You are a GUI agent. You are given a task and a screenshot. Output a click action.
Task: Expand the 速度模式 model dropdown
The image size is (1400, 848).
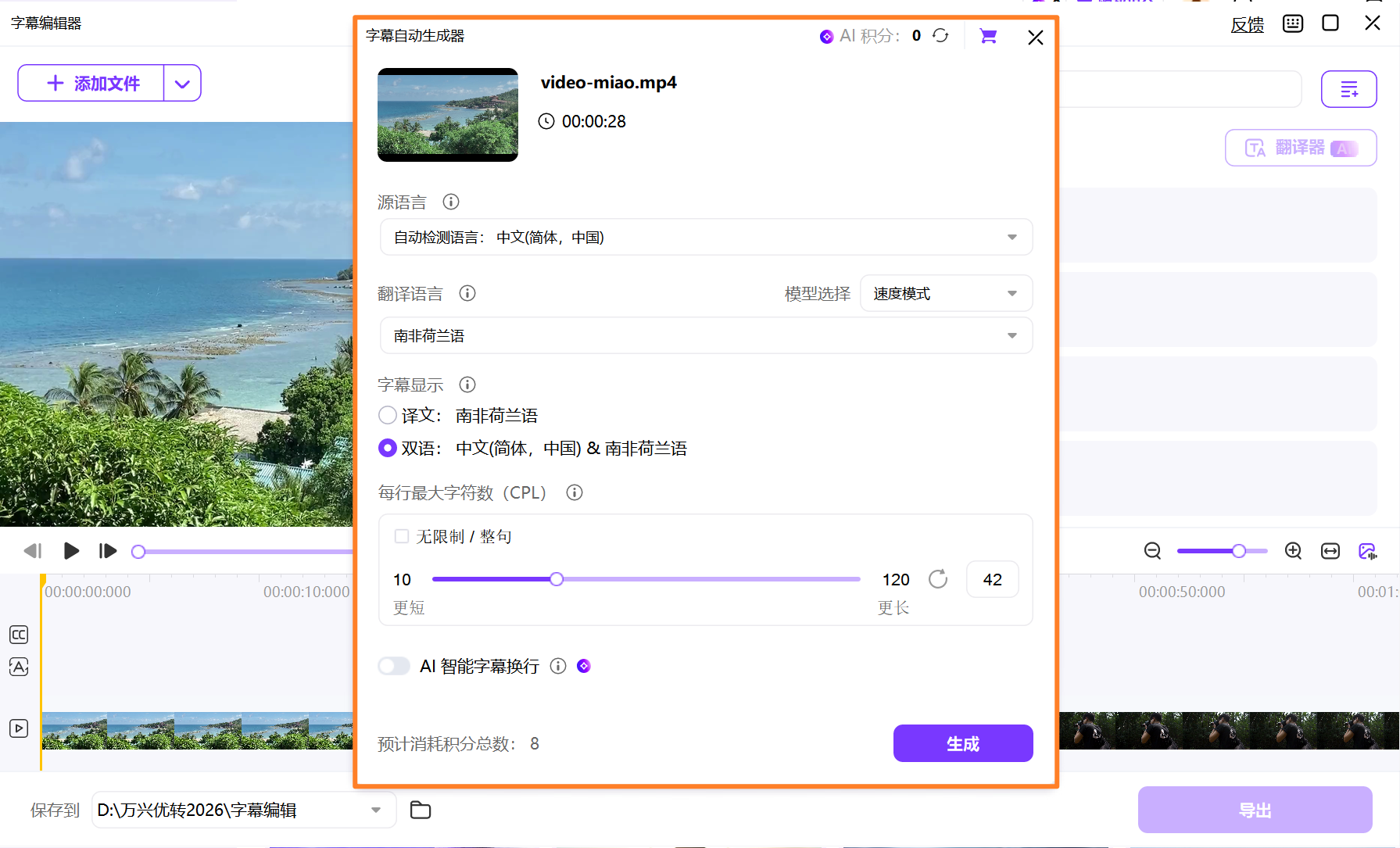945,294
